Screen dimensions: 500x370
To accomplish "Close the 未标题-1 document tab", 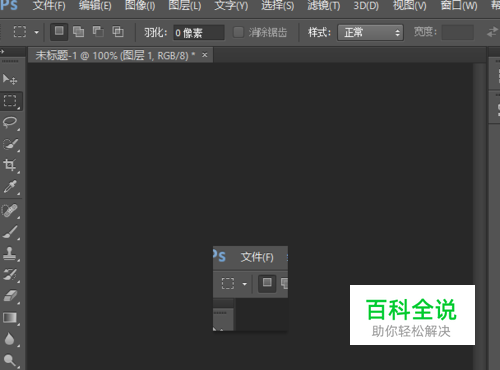I will point(205,55).
